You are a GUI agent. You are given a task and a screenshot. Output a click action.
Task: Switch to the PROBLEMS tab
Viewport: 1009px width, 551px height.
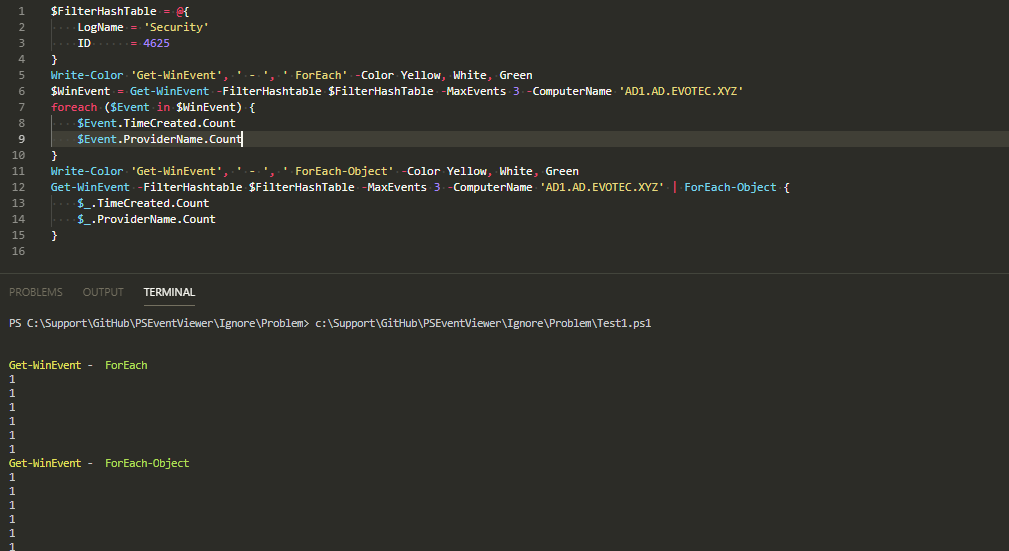(x=35, y=292)
